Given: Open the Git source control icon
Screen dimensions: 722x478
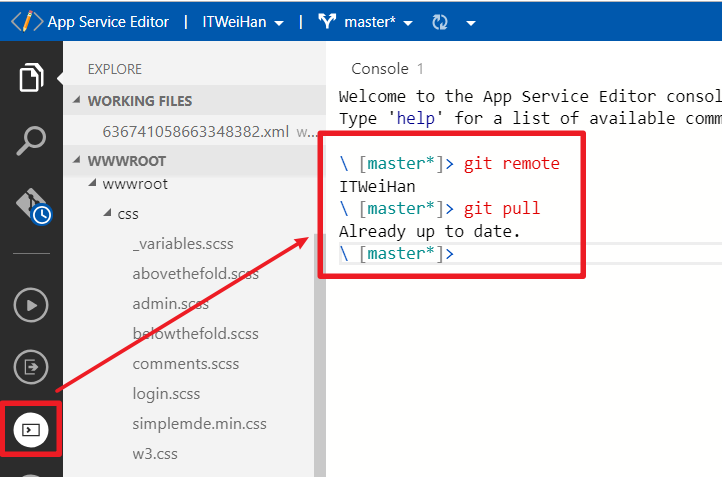Looking at the screenshot, I should (34, 206).
